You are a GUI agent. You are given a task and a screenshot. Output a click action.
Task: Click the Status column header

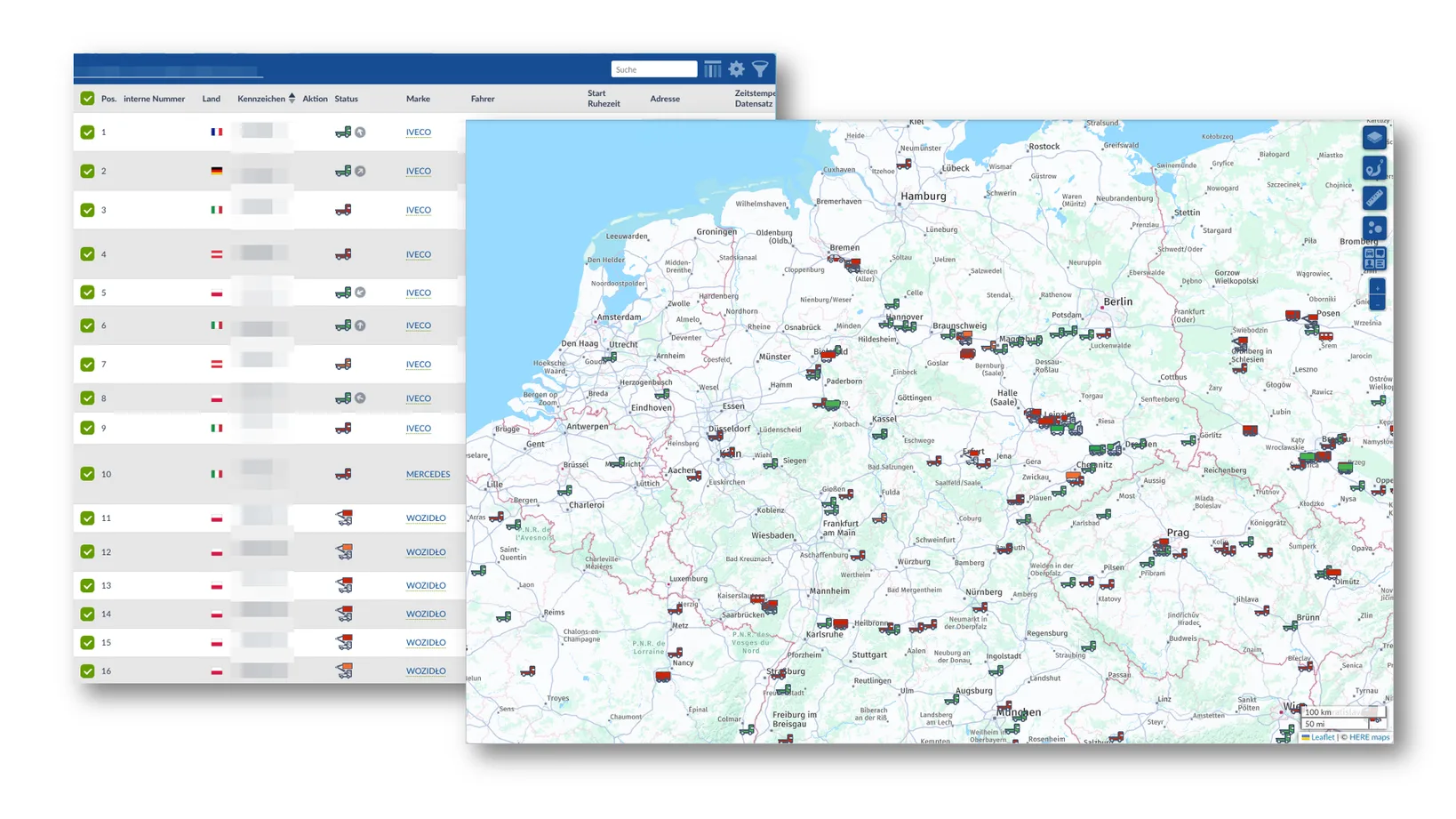pyautogui.click(x=346, y=99)
